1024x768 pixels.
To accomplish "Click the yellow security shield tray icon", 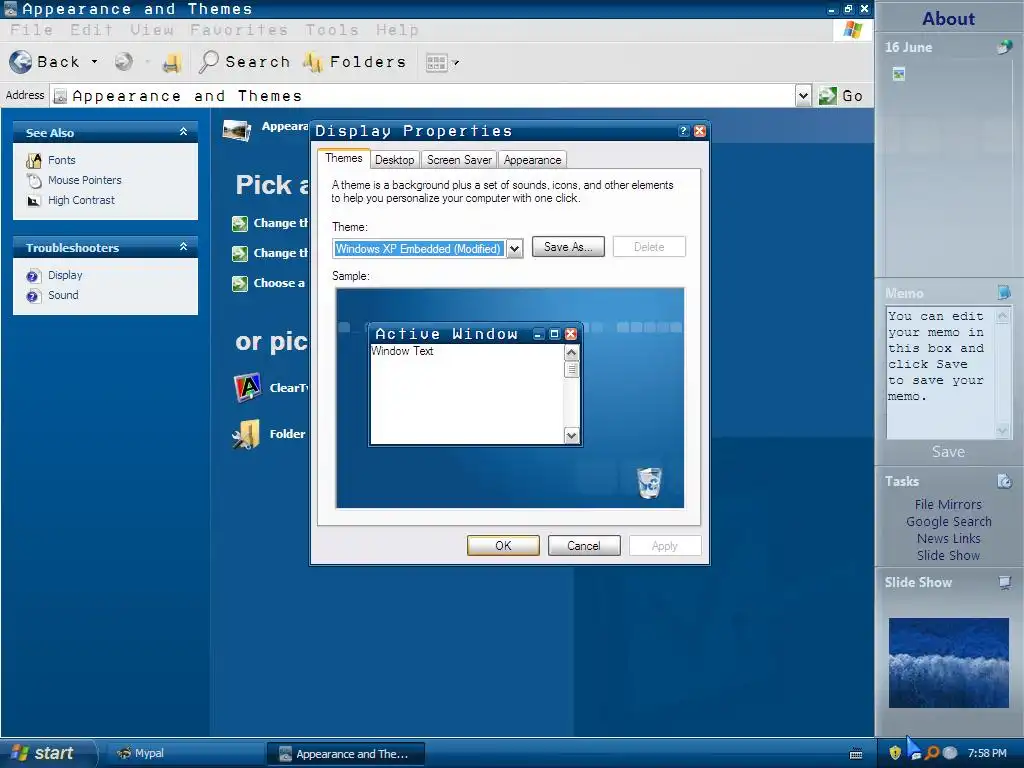I will click(895, 753).
